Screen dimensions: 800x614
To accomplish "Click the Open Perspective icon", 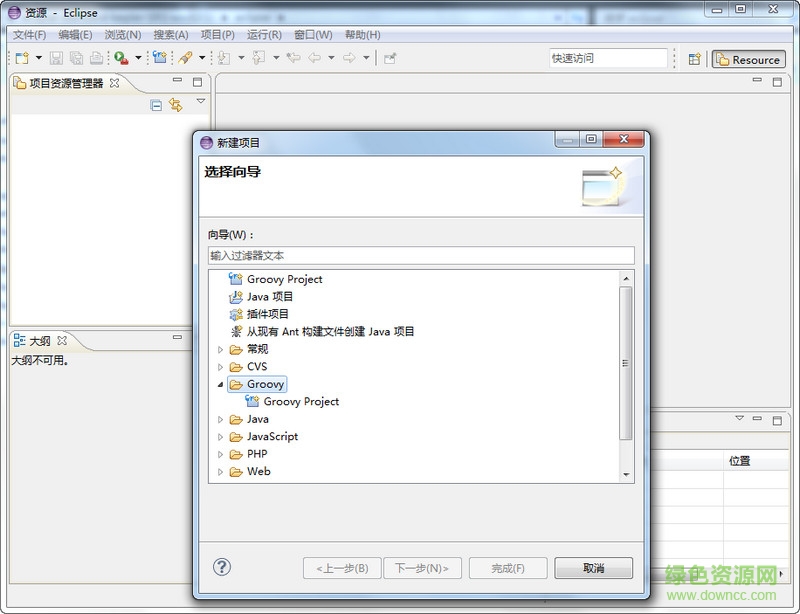I will 695,59.
